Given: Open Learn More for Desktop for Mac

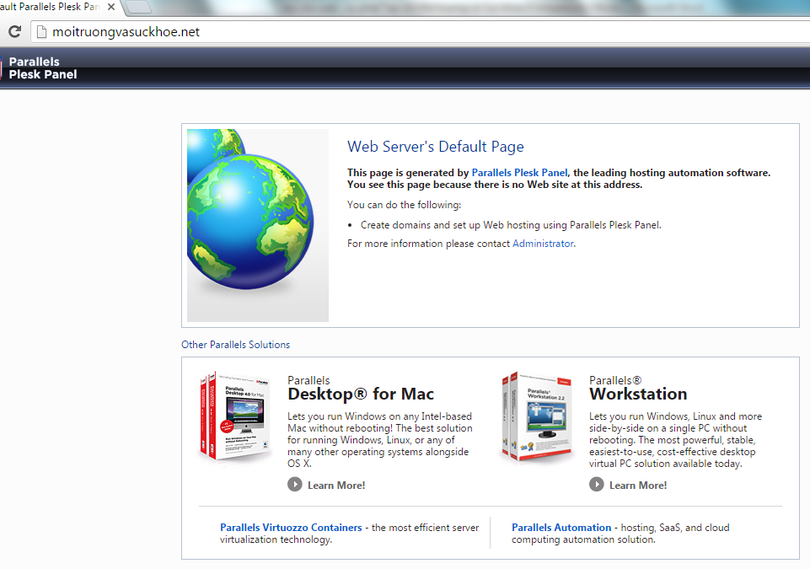Looking at the screenshot, I should (x=336, y=485).
